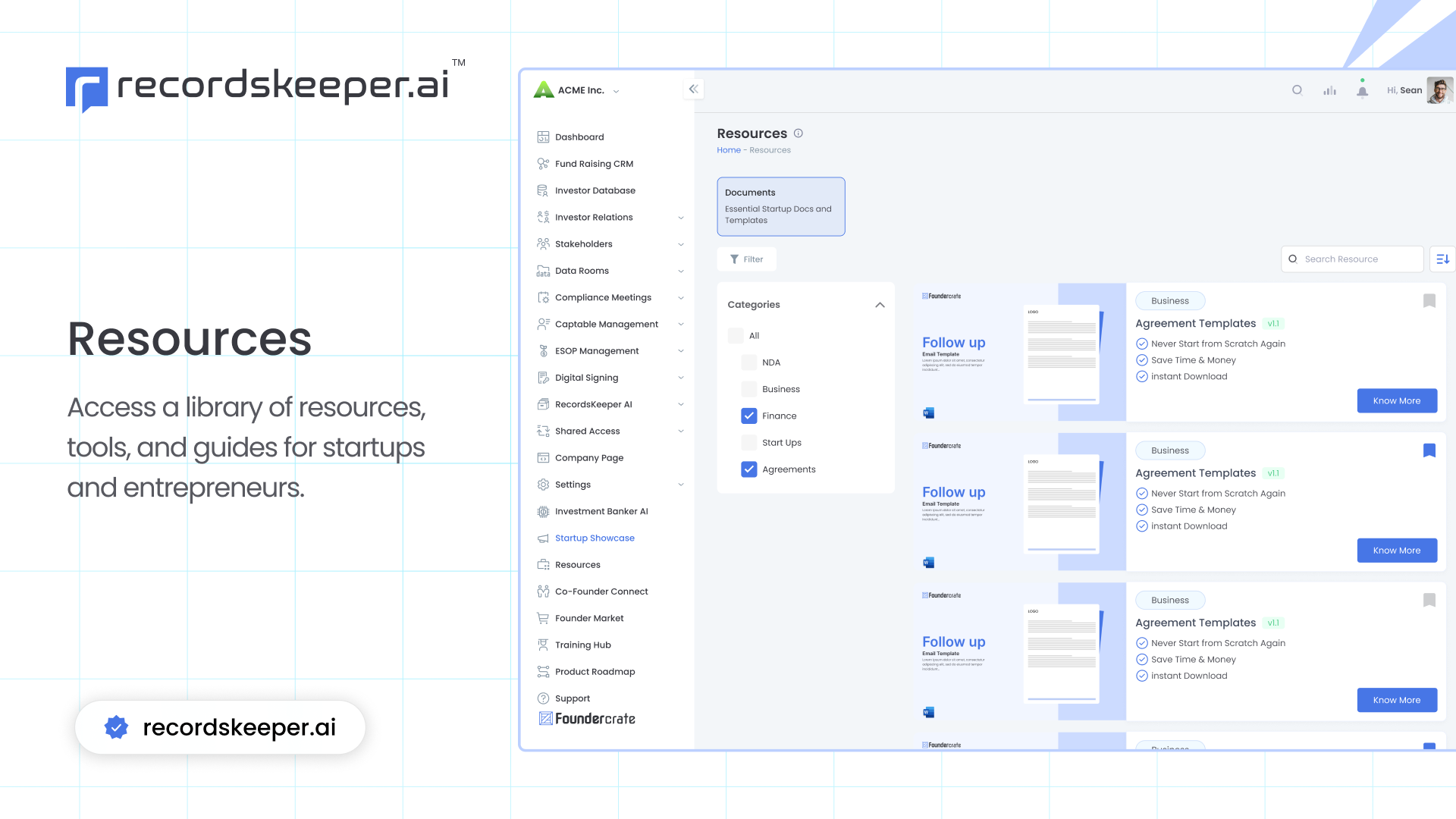This screenshot has width=1456, height=819.
Task: Click the ACME Inc. logo
Action: 544,90
